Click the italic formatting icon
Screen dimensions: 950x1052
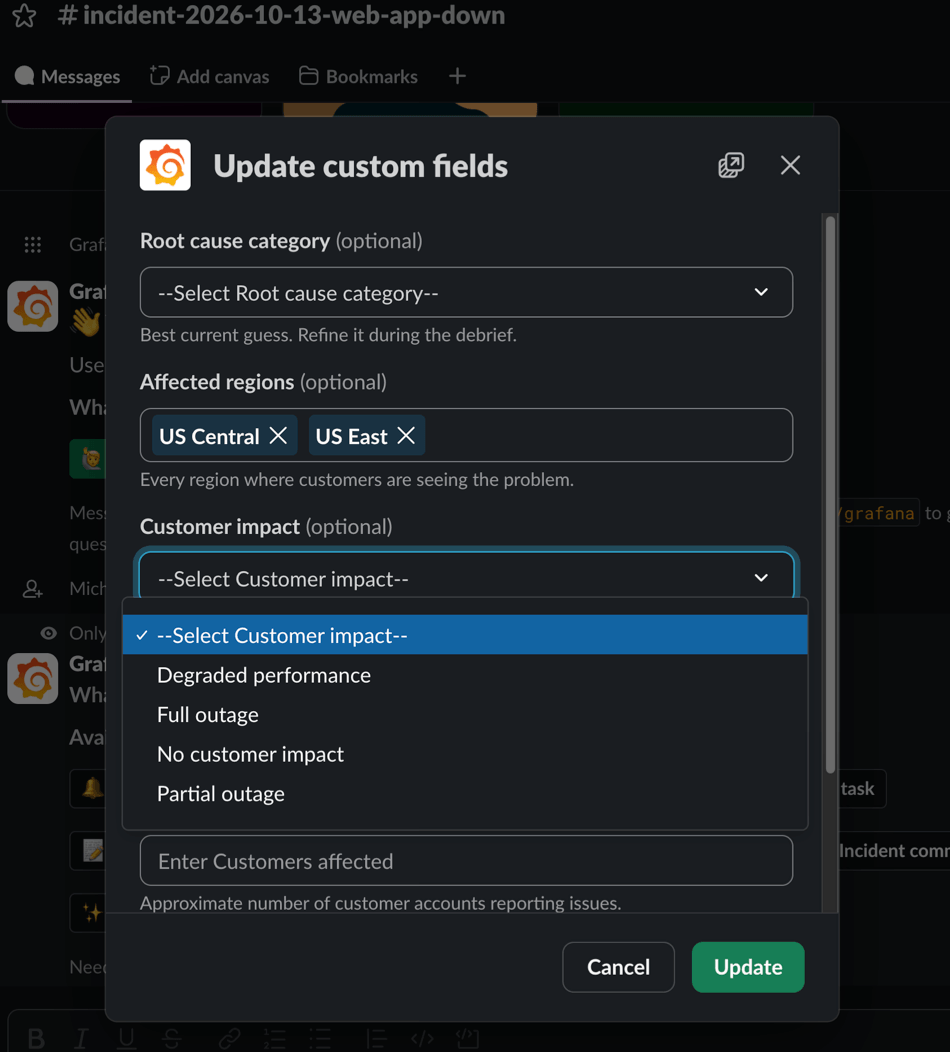point(81,1039)
